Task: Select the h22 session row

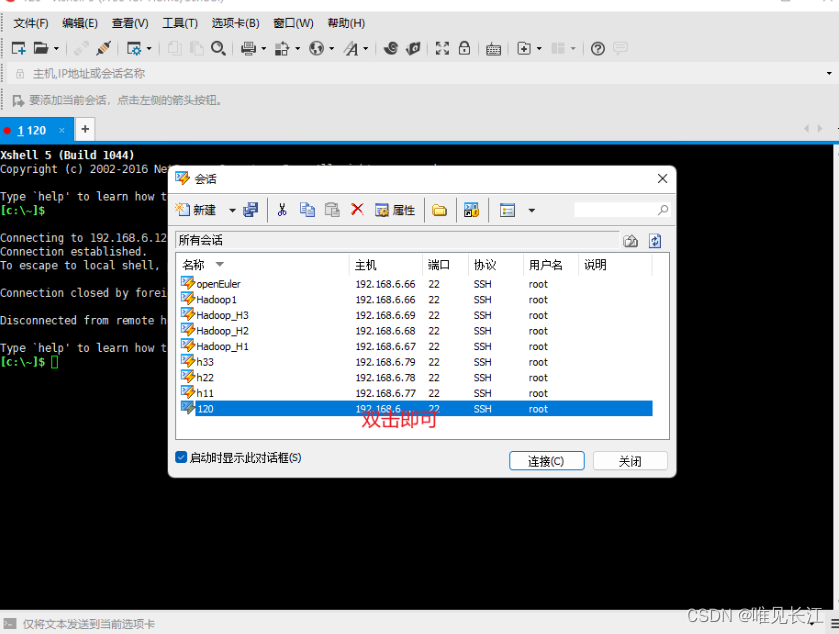Action: tap(416, 377)
